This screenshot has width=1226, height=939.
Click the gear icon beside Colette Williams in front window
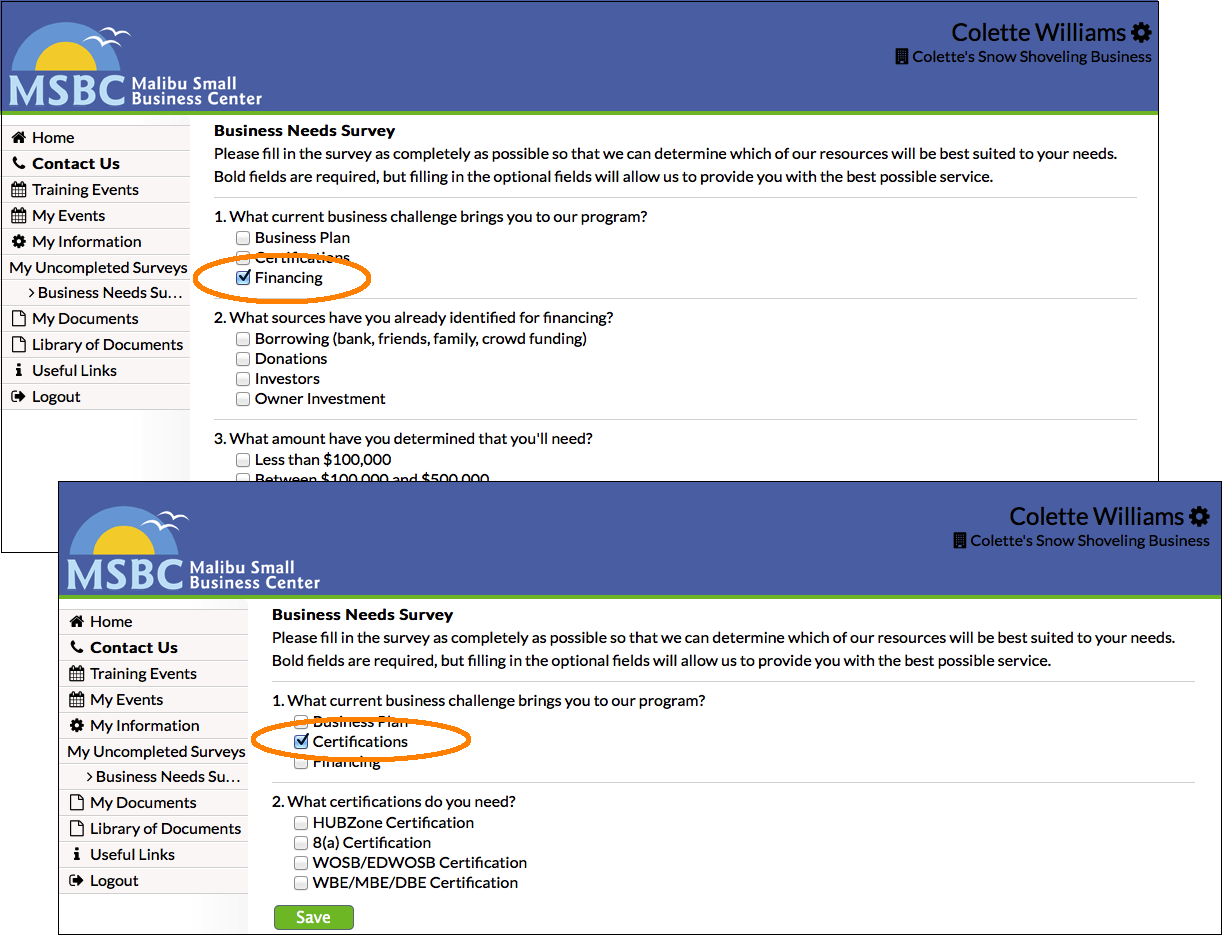pyautogui.click(x=1199, y=517)
